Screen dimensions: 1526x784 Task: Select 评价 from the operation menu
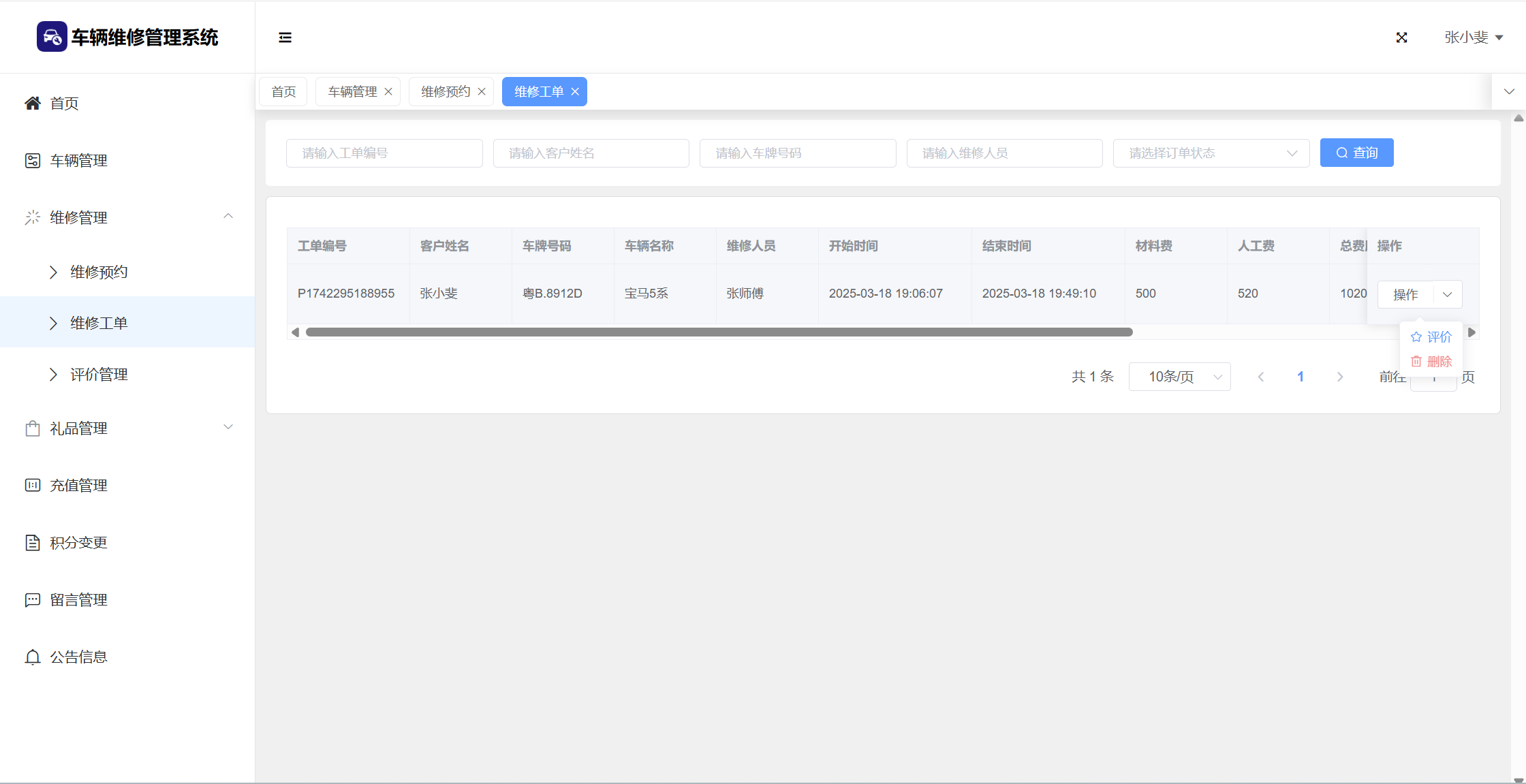pos(1431,337)
